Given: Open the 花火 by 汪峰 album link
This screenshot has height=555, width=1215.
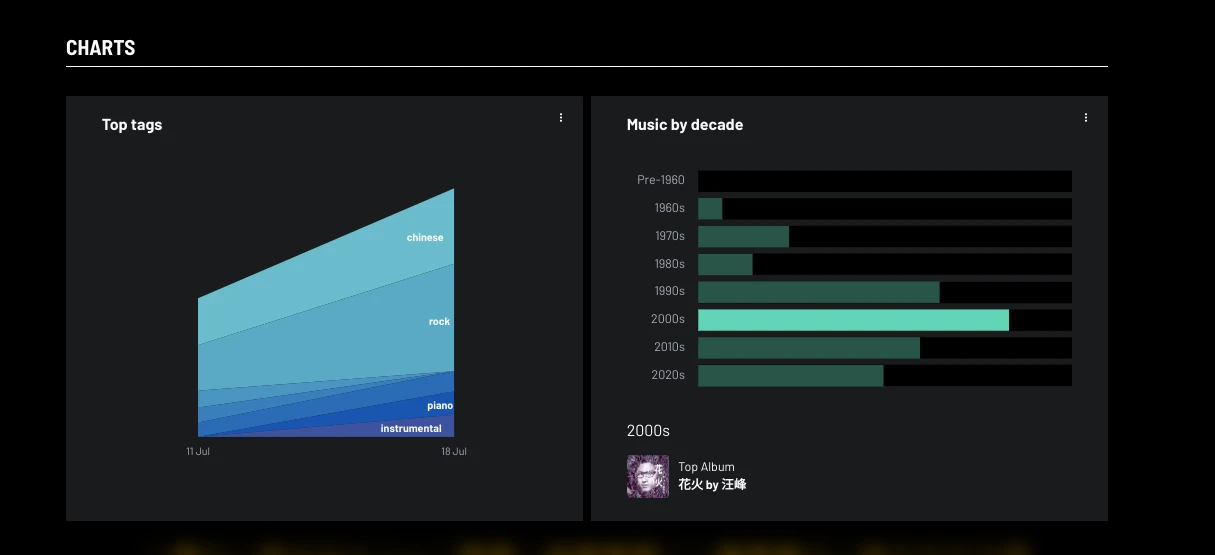Looking at the screenshot, I should click(x=712, y=485).
